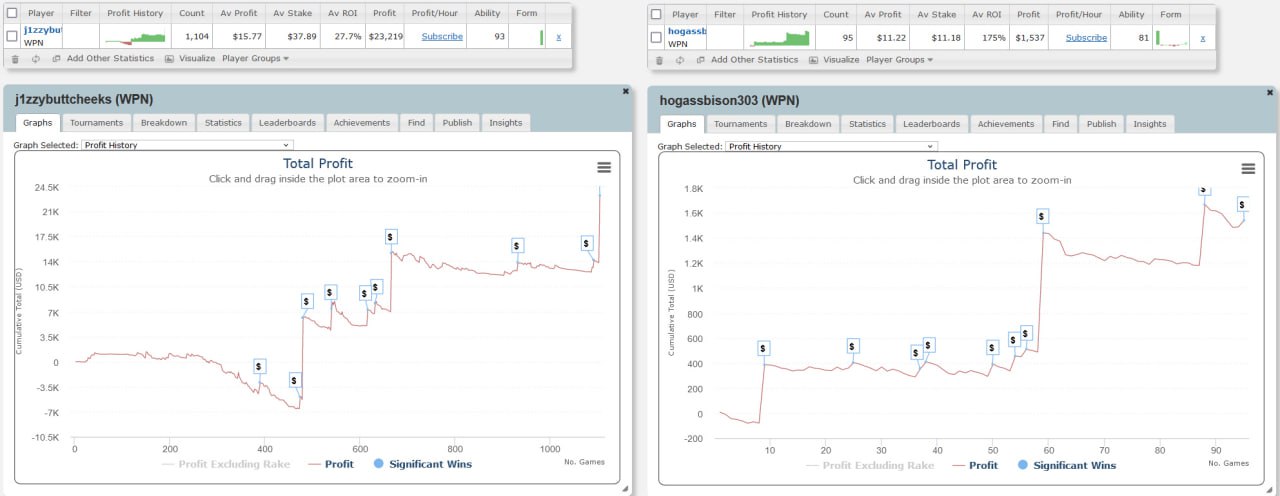This screenshot has height=496, width=1280.
Task: Expand Player Groups dropdown in right table
Action: (x=899, y=60)
